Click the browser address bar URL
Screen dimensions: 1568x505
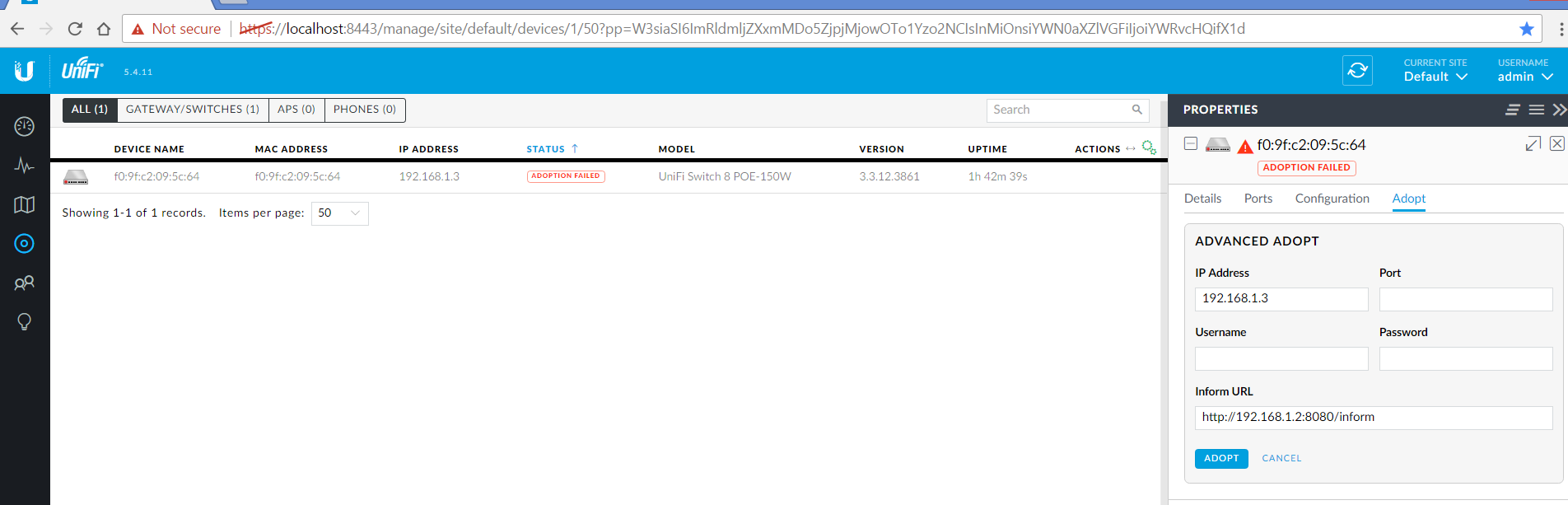741,29
